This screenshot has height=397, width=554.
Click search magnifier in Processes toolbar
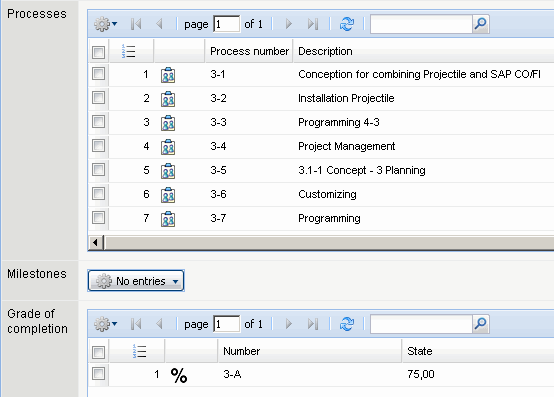point(481,24)
